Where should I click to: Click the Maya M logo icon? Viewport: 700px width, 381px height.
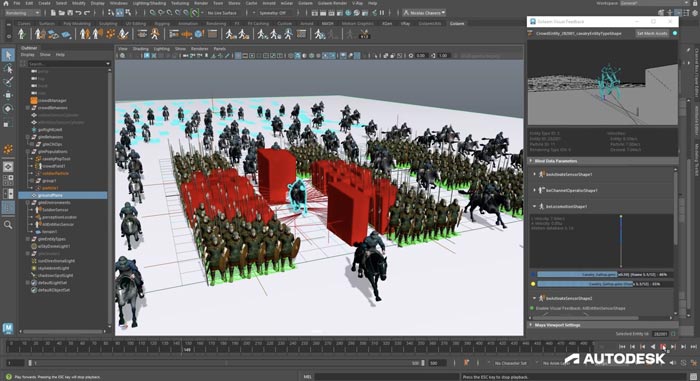(8, 328)
